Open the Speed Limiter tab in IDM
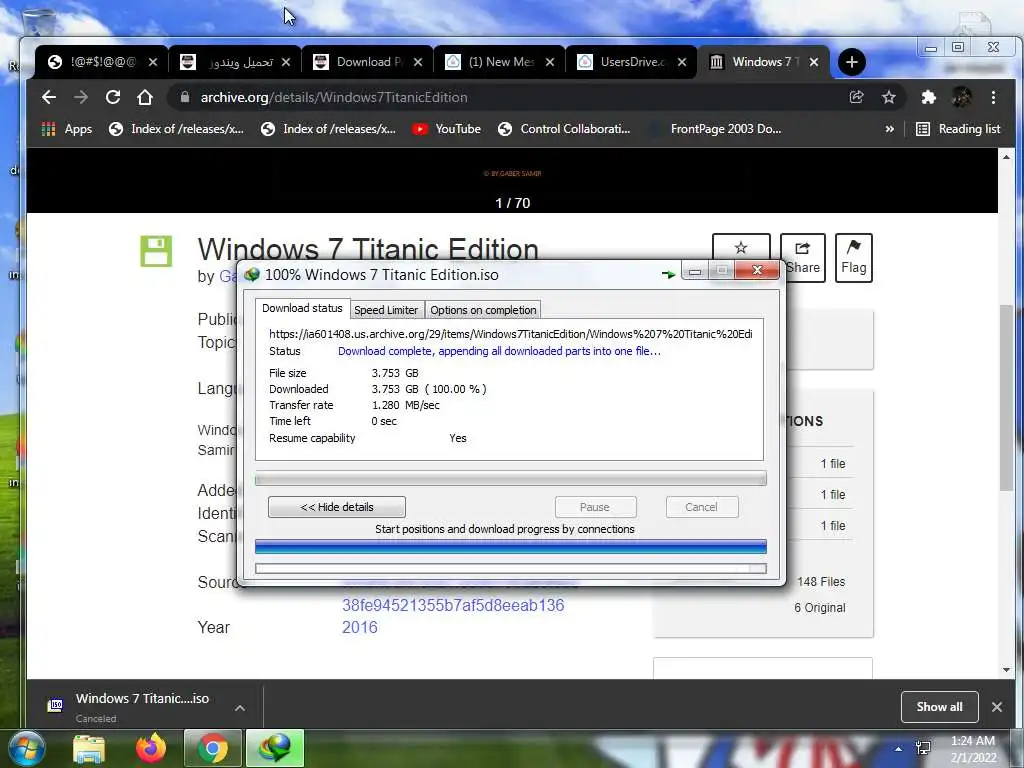This screenshot has width=1024, height=768. [x=386, y=310]
